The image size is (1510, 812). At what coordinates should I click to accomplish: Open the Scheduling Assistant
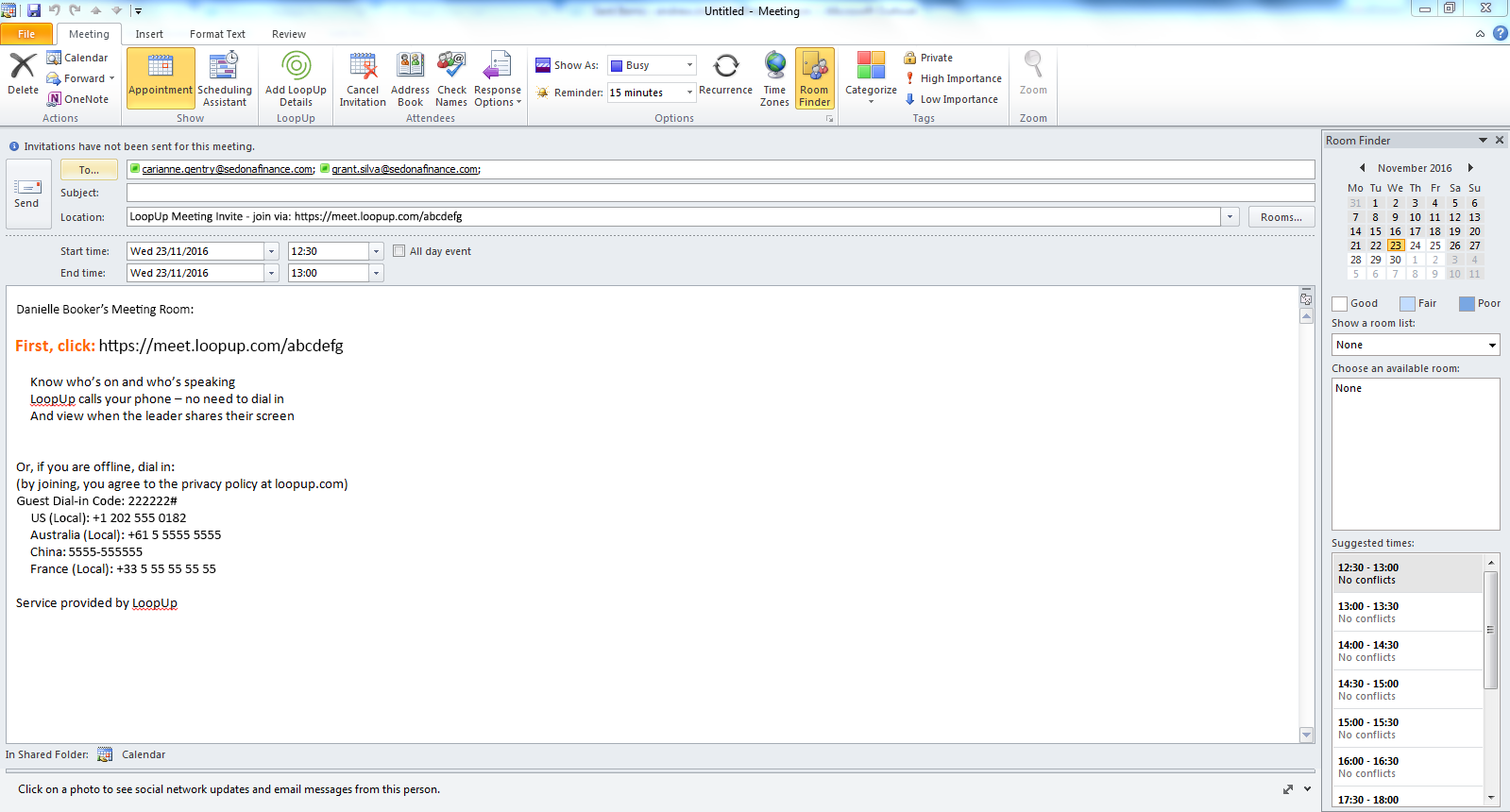pos(225,78)
